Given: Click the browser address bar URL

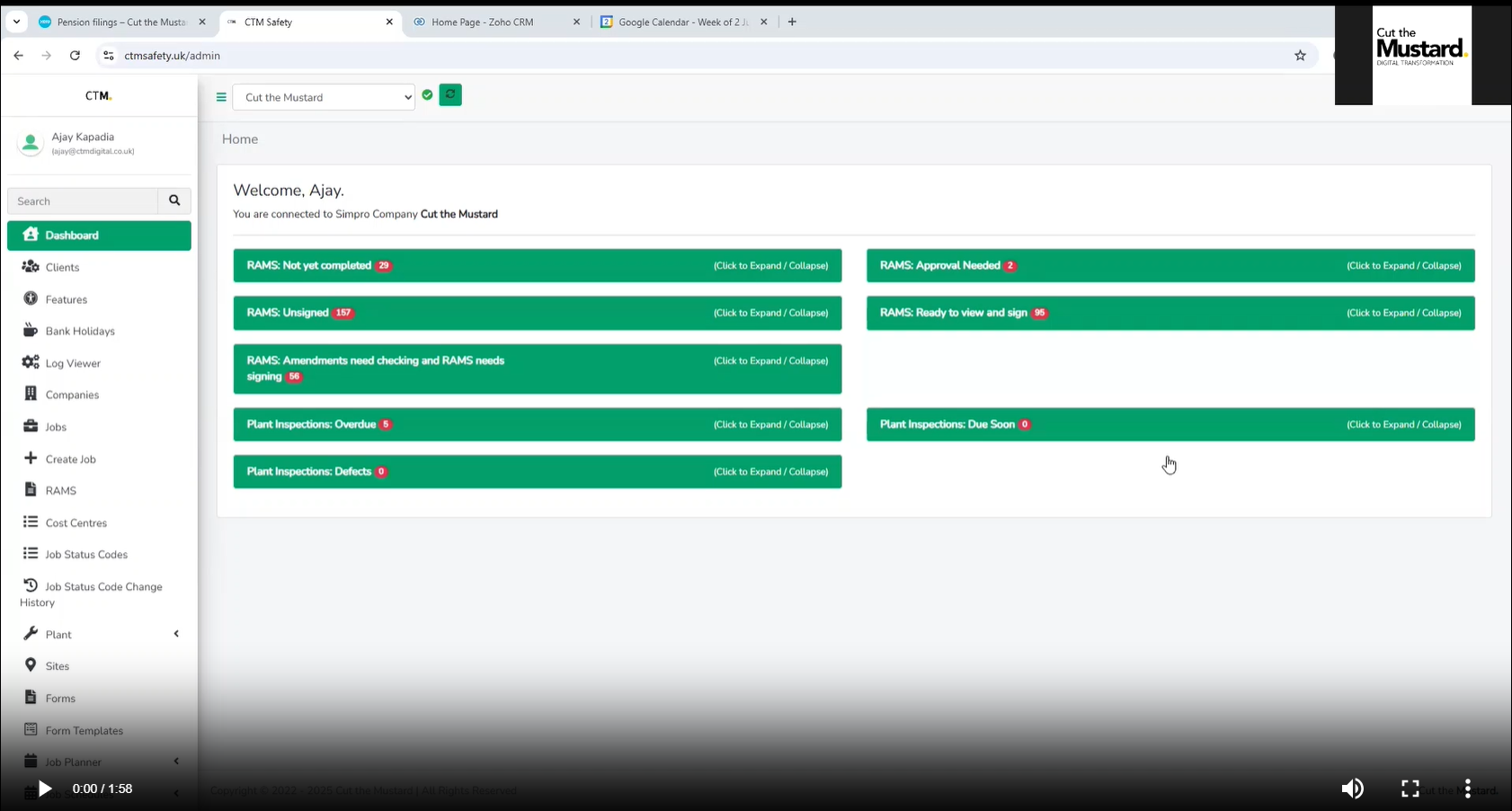Looking at the screenshot, I should 173,56.
